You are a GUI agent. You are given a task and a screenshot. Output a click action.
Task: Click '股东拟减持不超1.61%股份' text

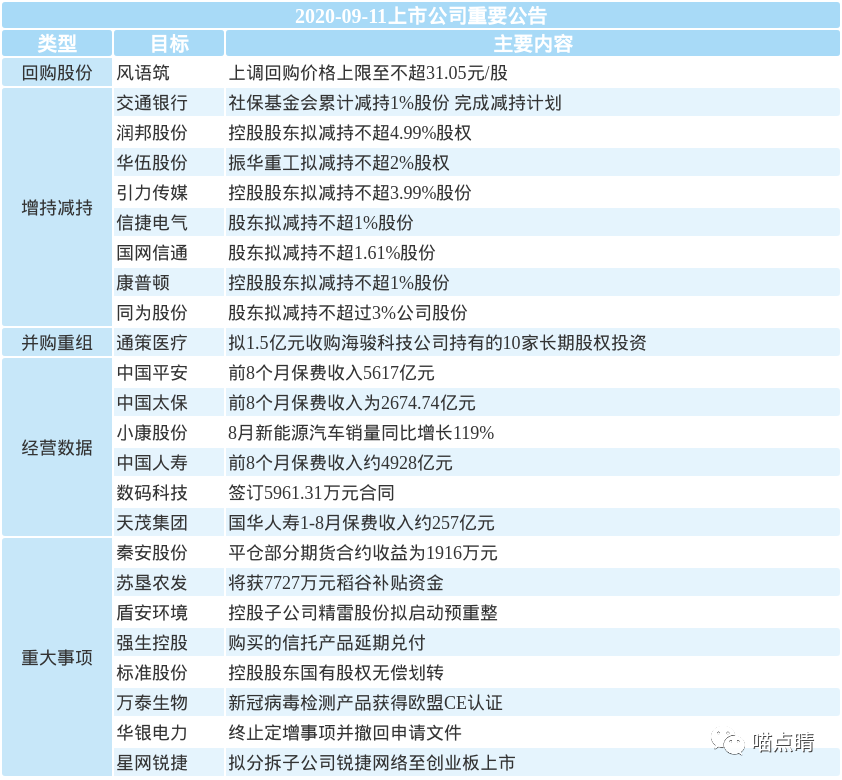coord(332,252)
